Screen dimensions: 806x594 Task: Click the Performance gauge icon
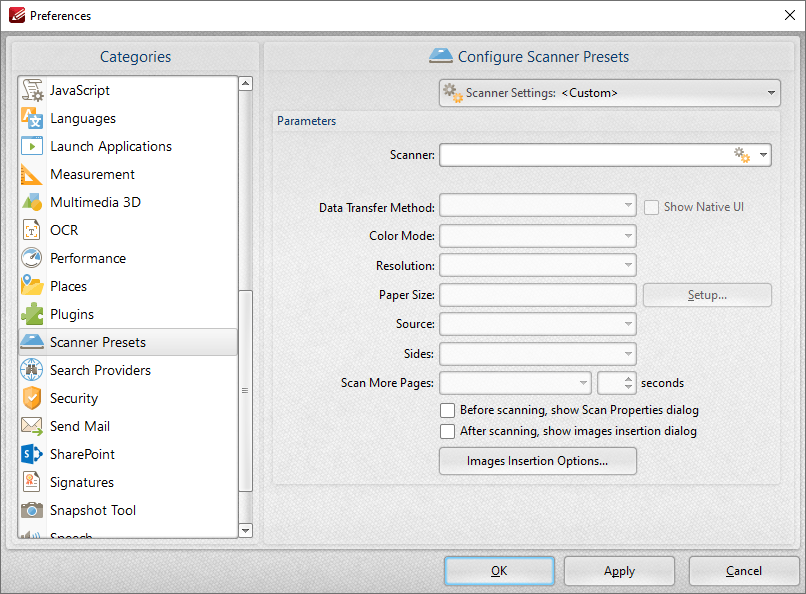click(32, 258)
